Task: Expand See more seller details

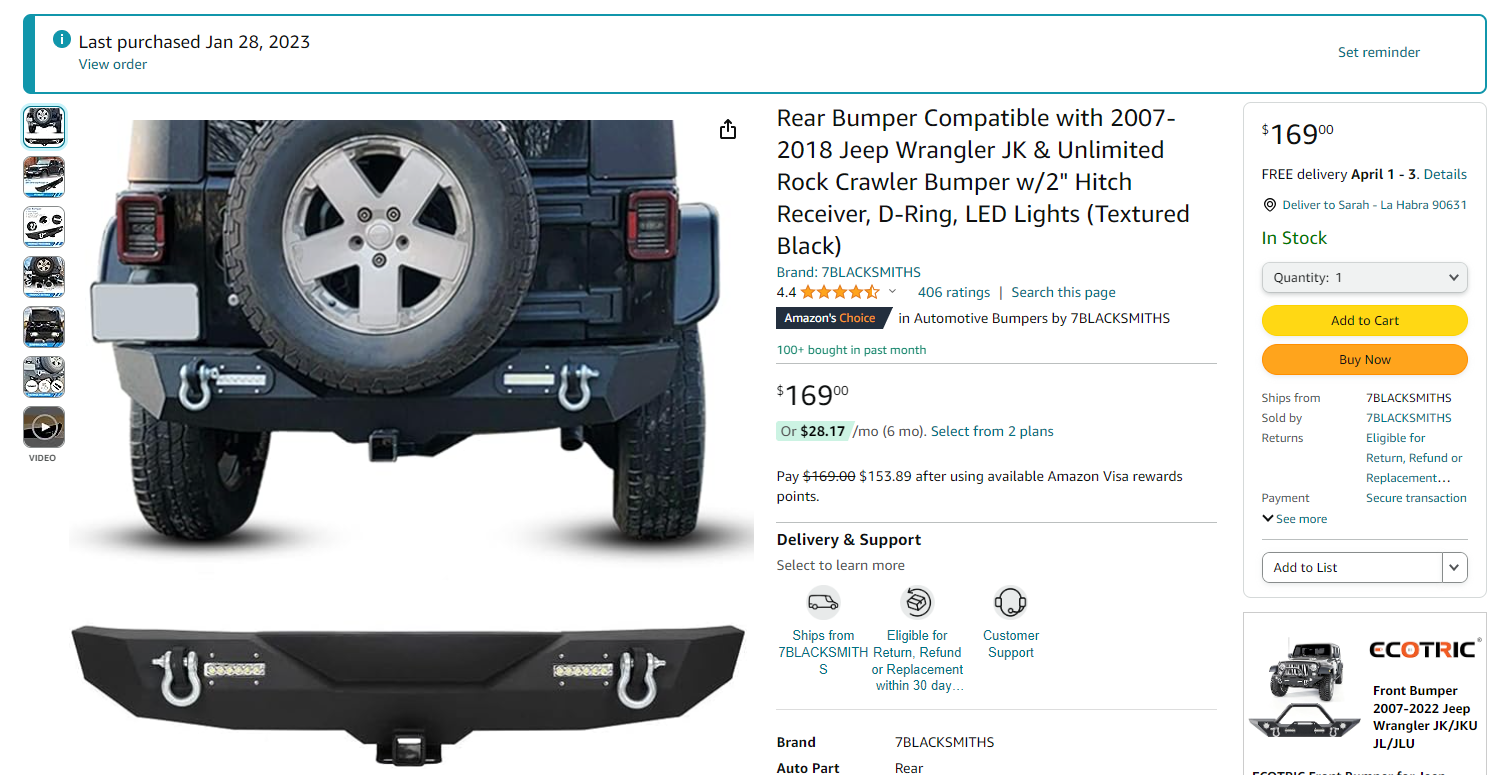Action: pos(1295,519)
